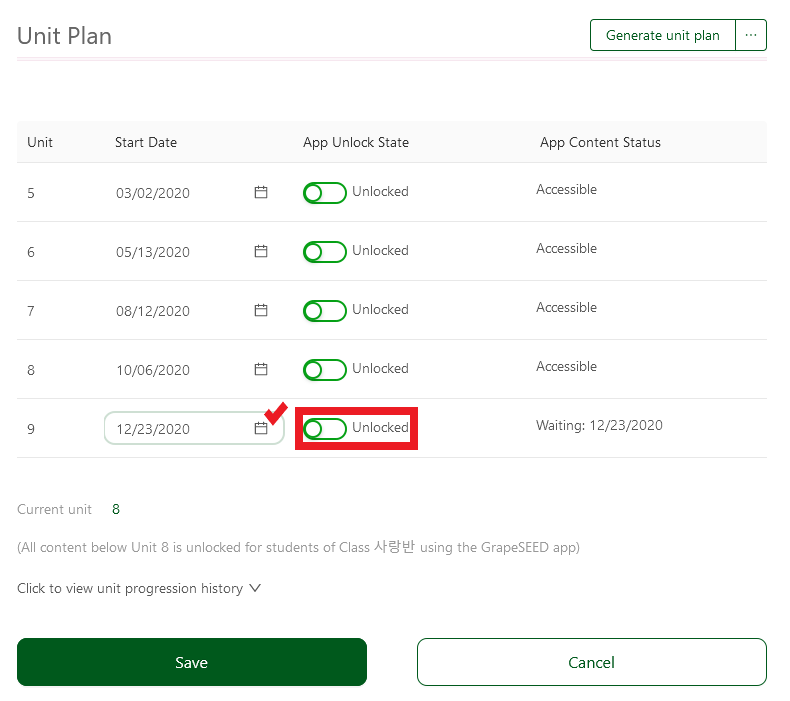This screenshot has width=790, height=701.
Task: Expand unit progression history chevron
Action: tap(255, 588)
